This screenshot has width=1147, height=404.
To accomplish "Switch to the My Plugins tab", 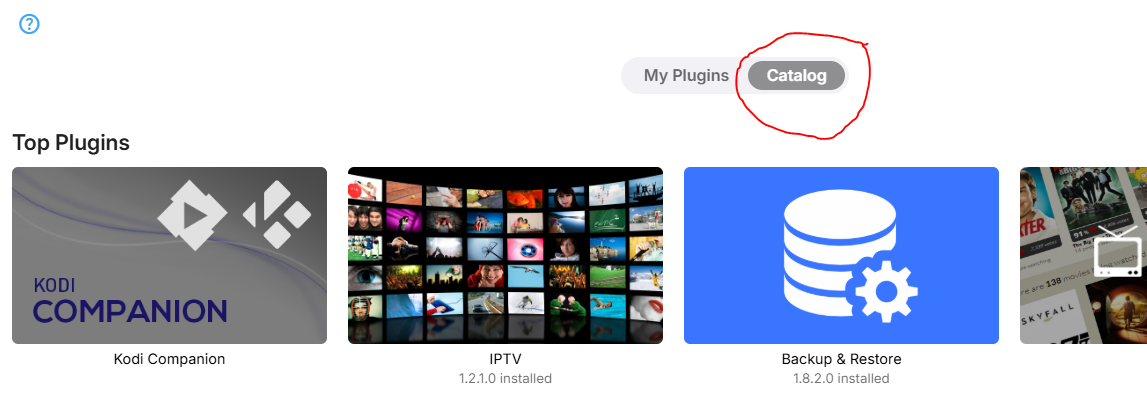I will (x=686, y=75).
